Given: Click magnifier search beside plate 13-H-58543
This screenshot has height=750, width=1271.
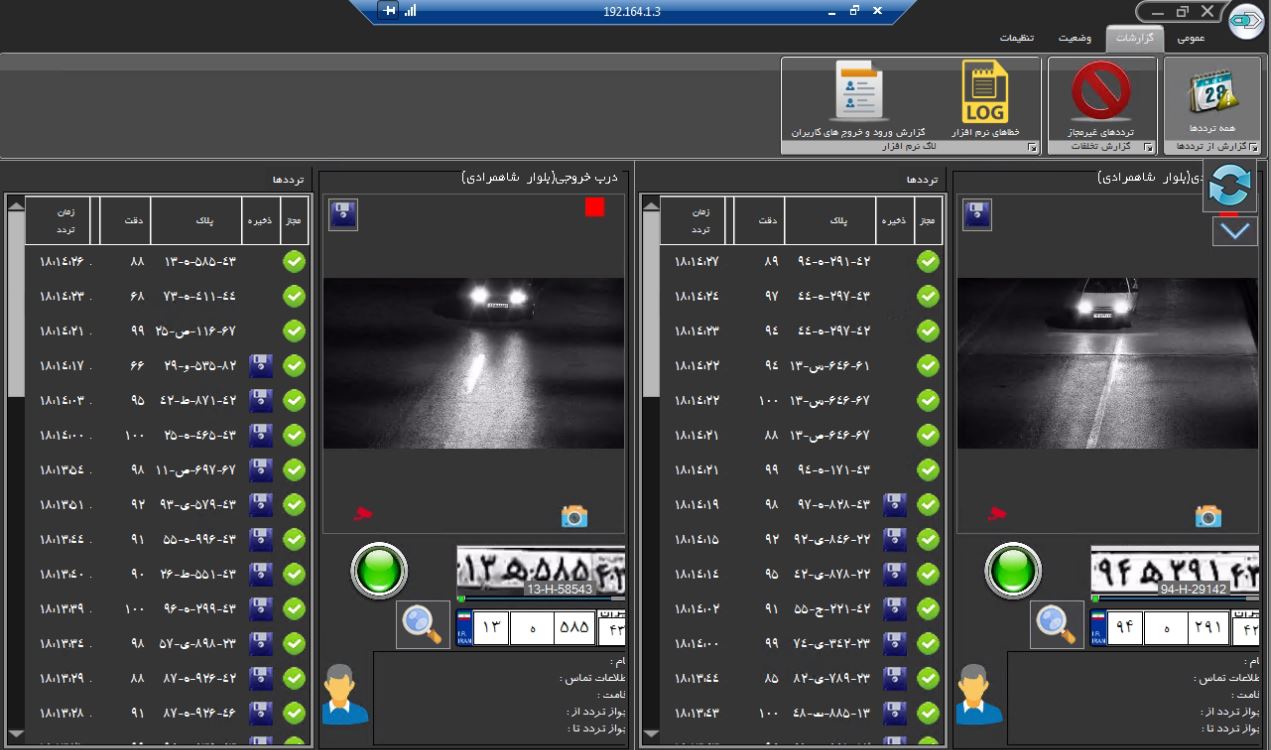Looking at the screenshot, I should pyautogui.click(x=423, y=624).
